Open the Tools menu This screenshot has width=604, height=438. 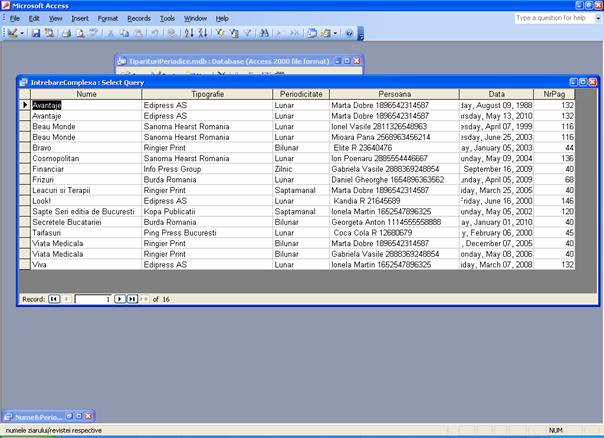pos(167,18)
